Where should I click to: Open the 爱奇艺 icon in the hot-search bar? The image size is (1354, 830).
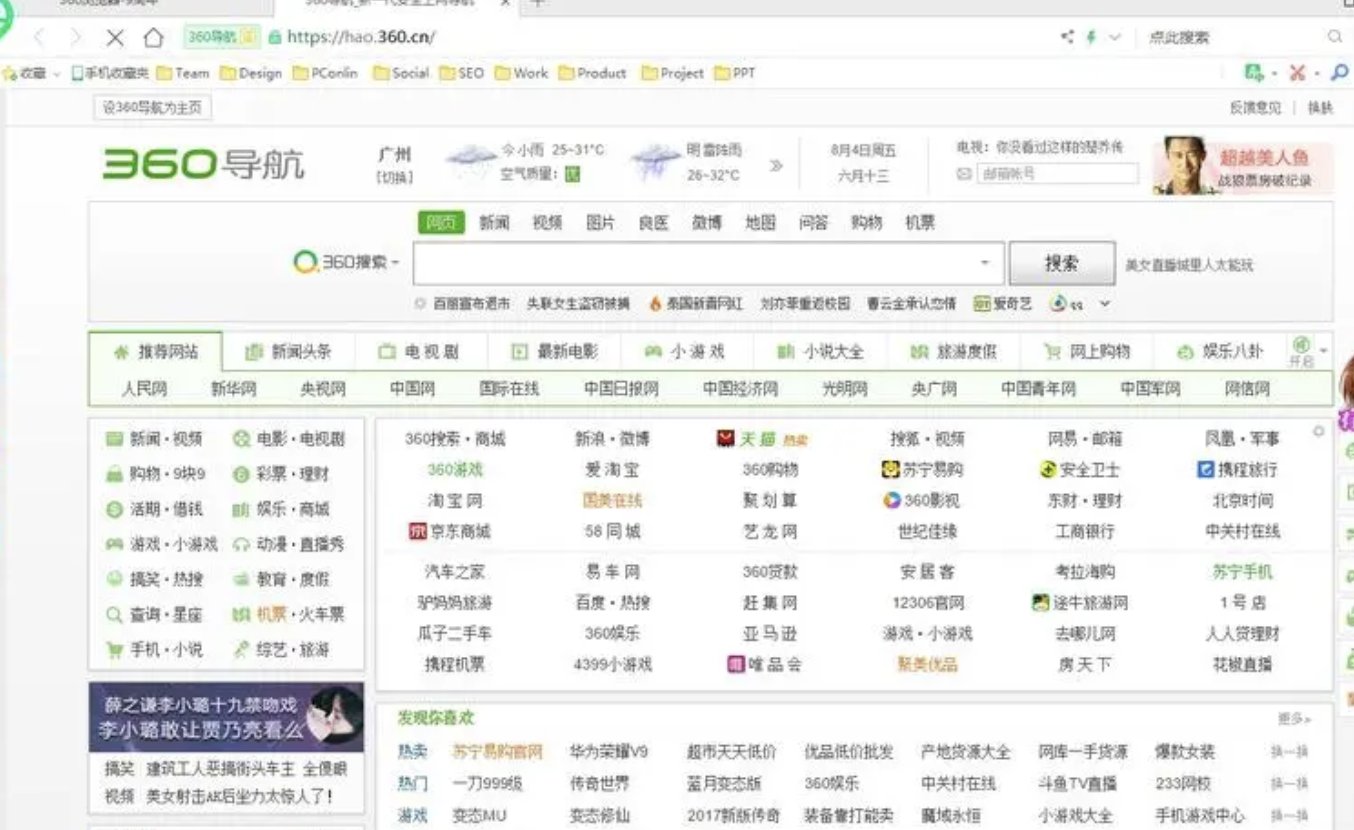[x=981, y=304]
